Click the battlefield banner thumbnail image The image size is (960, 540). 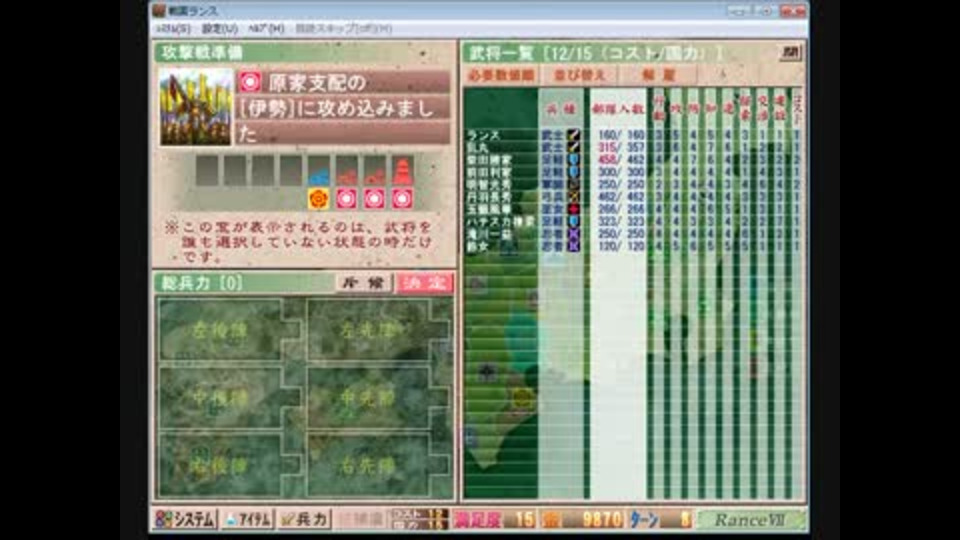click(x=196, y=107)
